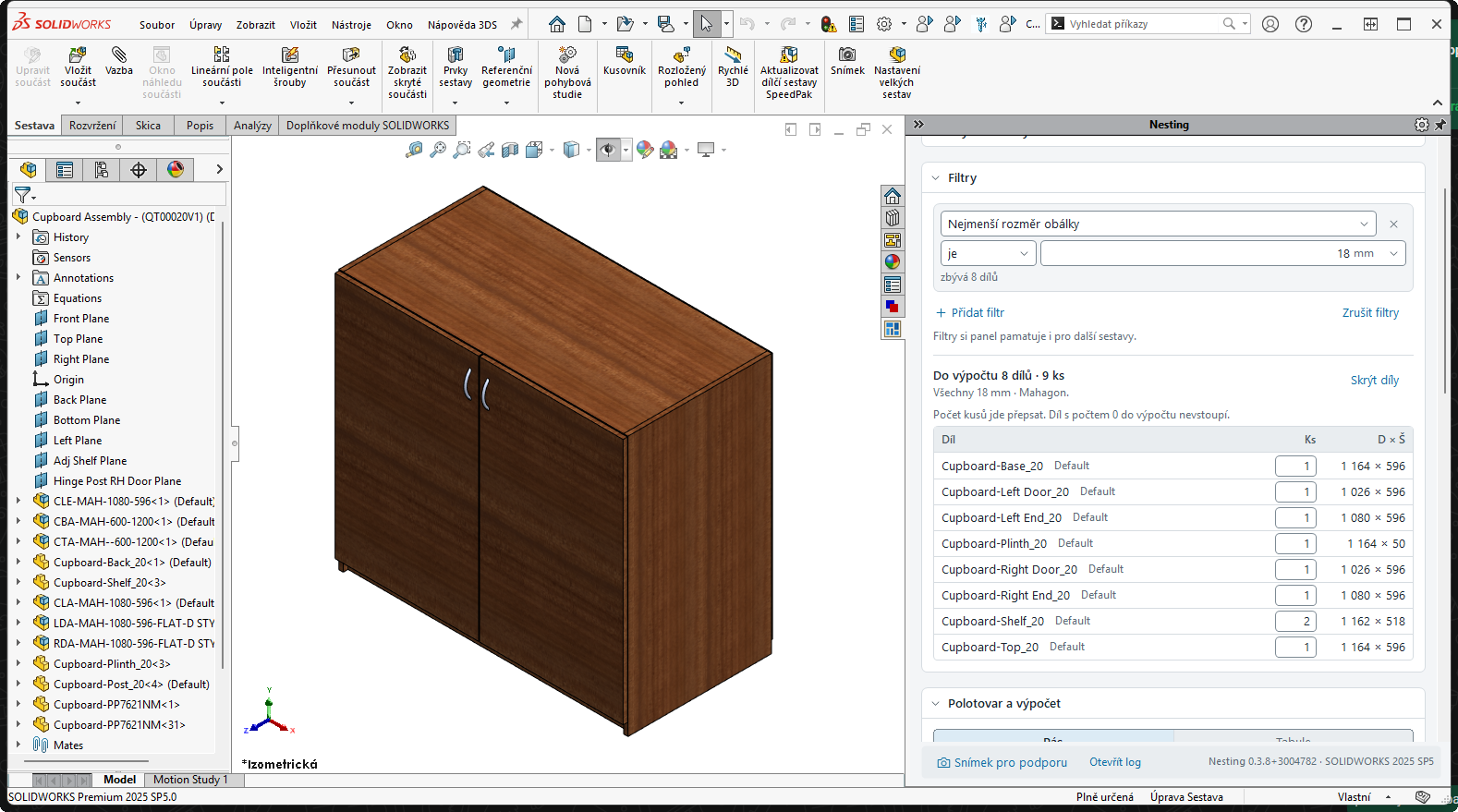
Task: Take a Snímek with camera icon
Action: 847,62
